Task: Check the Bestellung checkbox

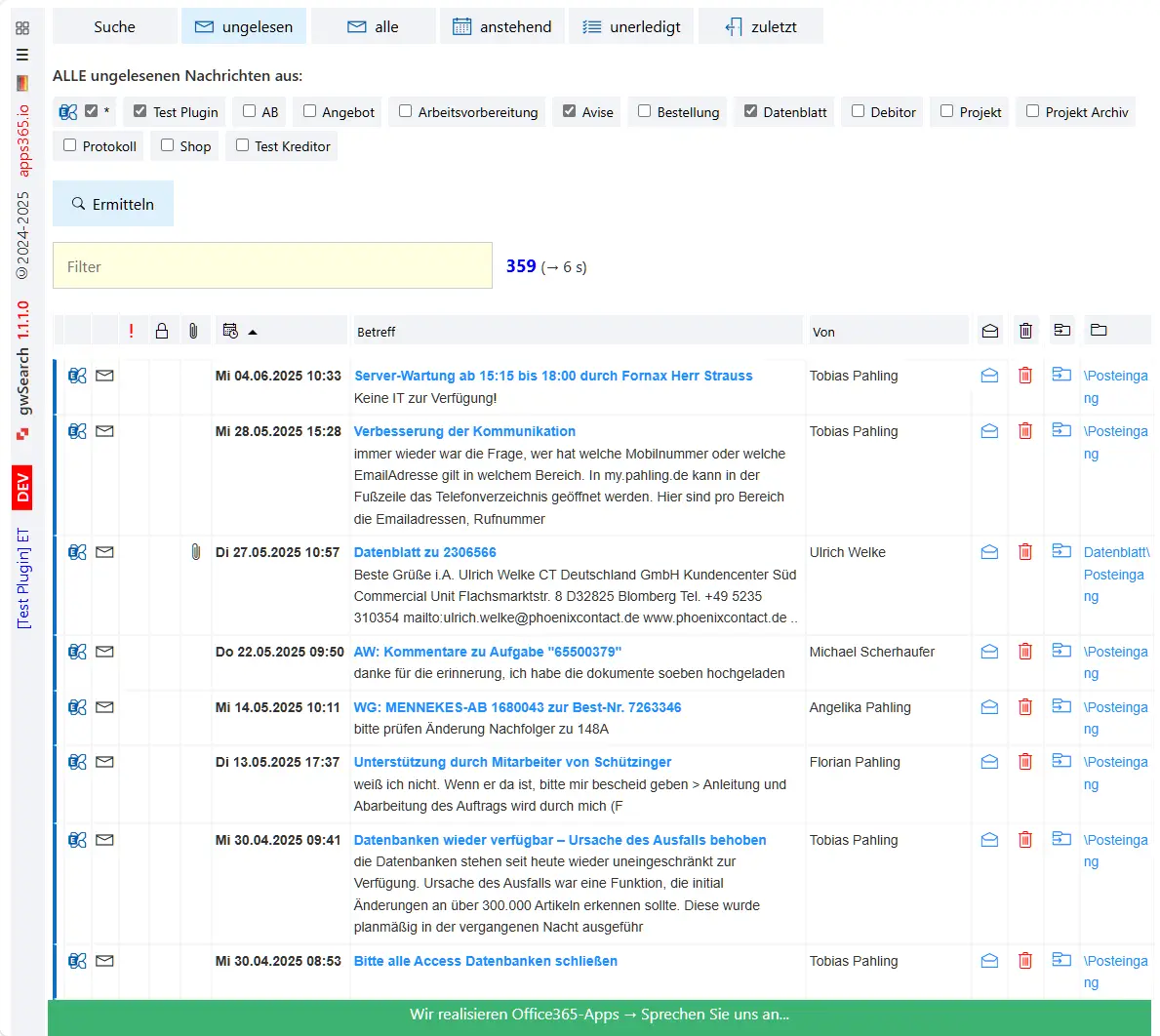Action: coord(644,111)
